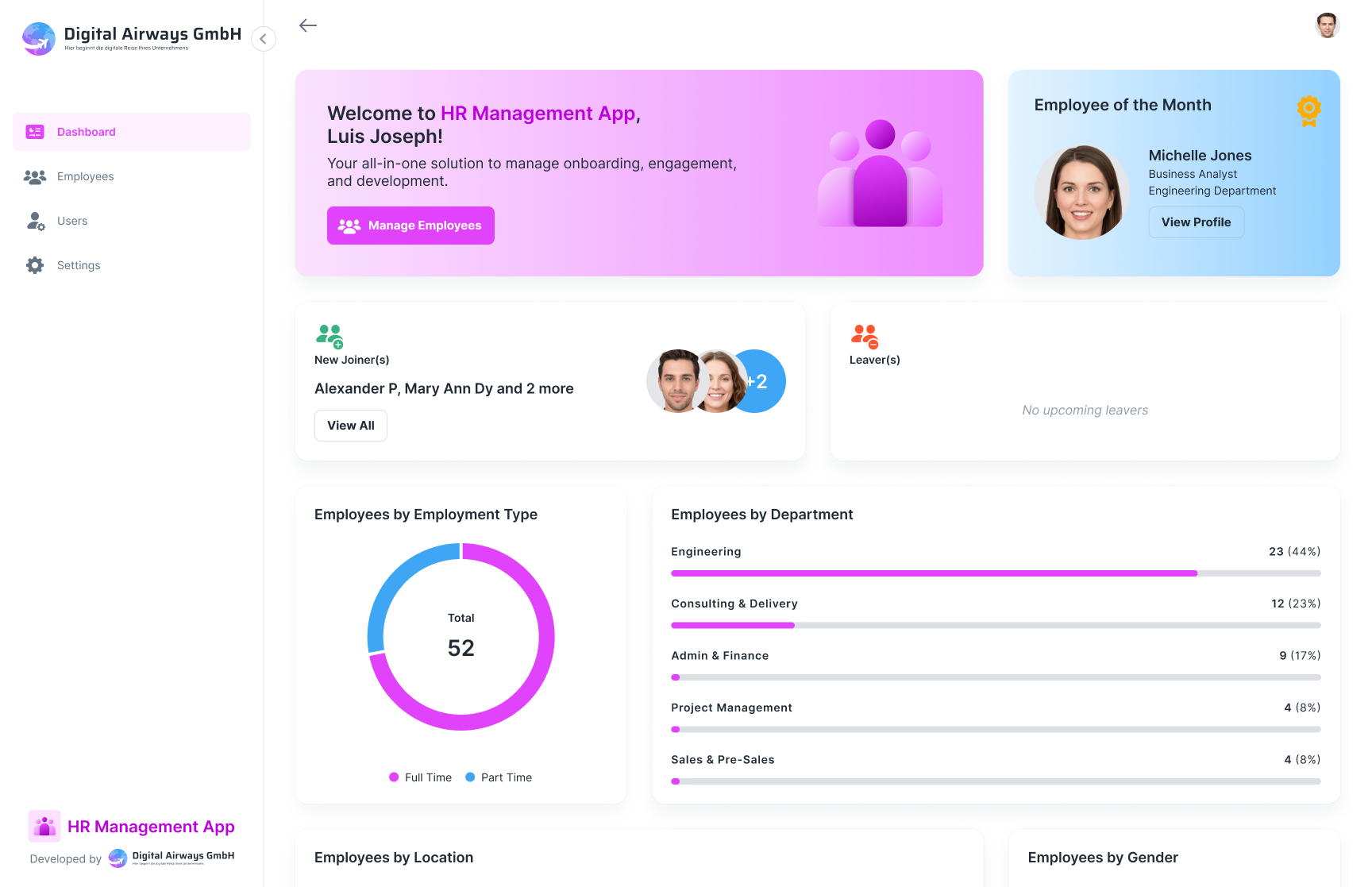Screen dimensions: 1372x887
Task: Click the Sales & Pre-Sales progress bar
Action: tap(996, 781)
